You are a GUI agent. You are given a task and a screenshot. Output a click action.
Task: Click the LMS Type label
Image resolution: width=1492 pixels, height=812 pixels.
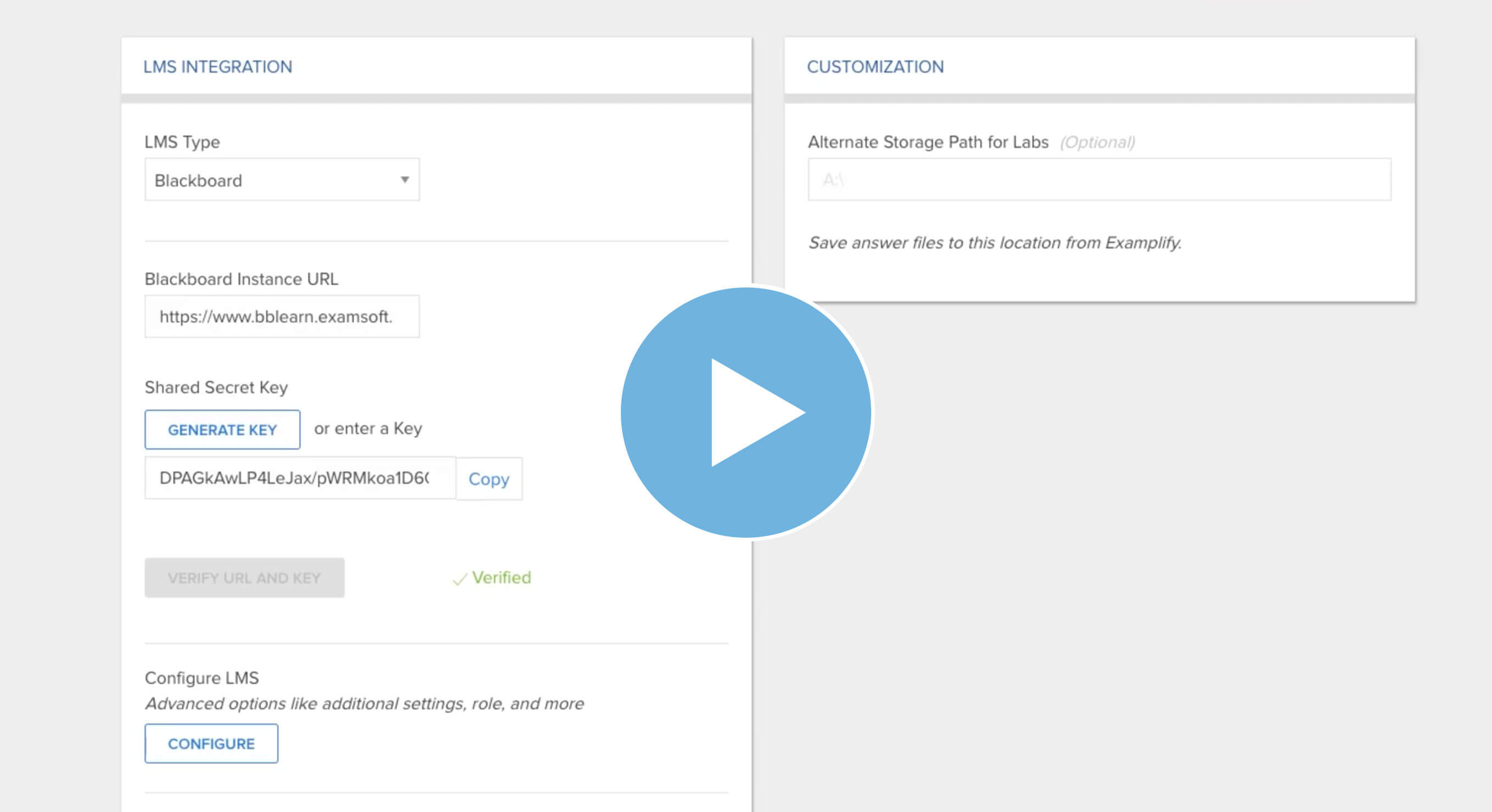(182, 142)
